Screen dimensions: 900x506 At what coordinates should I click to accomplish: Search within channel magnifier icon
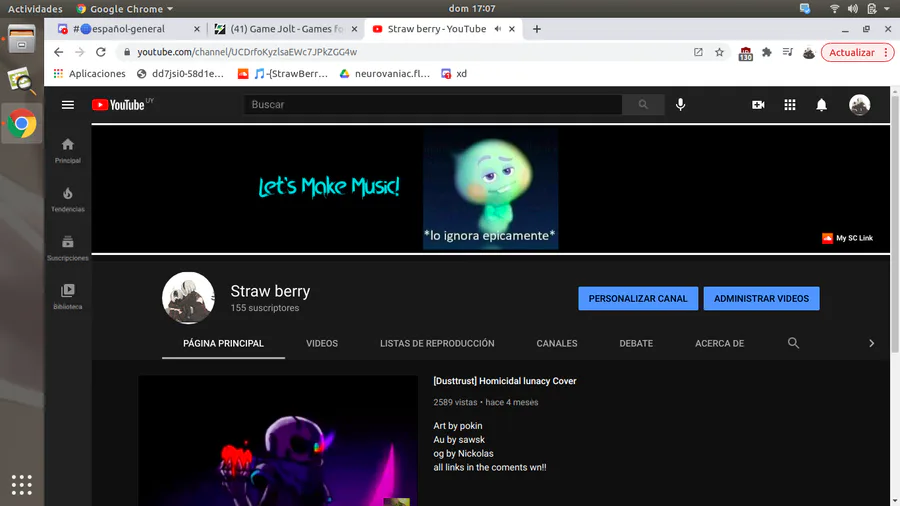[x=793, y=343]
